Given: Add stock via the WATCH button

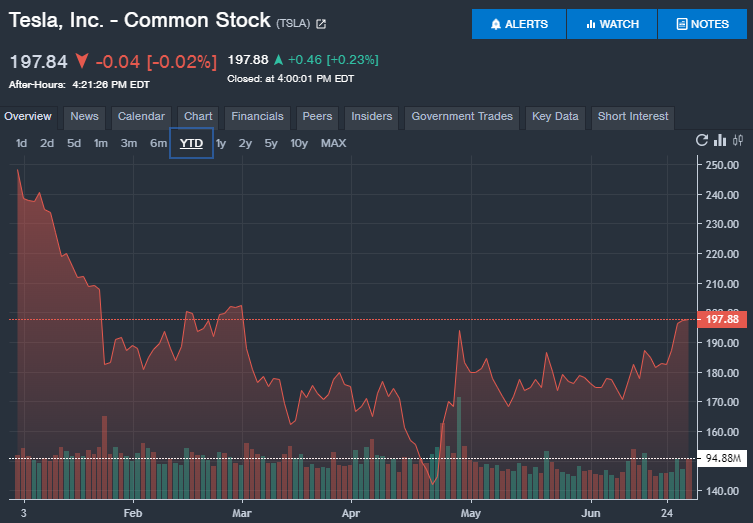Looking at the screenshot, I should [x=612, y=24].
